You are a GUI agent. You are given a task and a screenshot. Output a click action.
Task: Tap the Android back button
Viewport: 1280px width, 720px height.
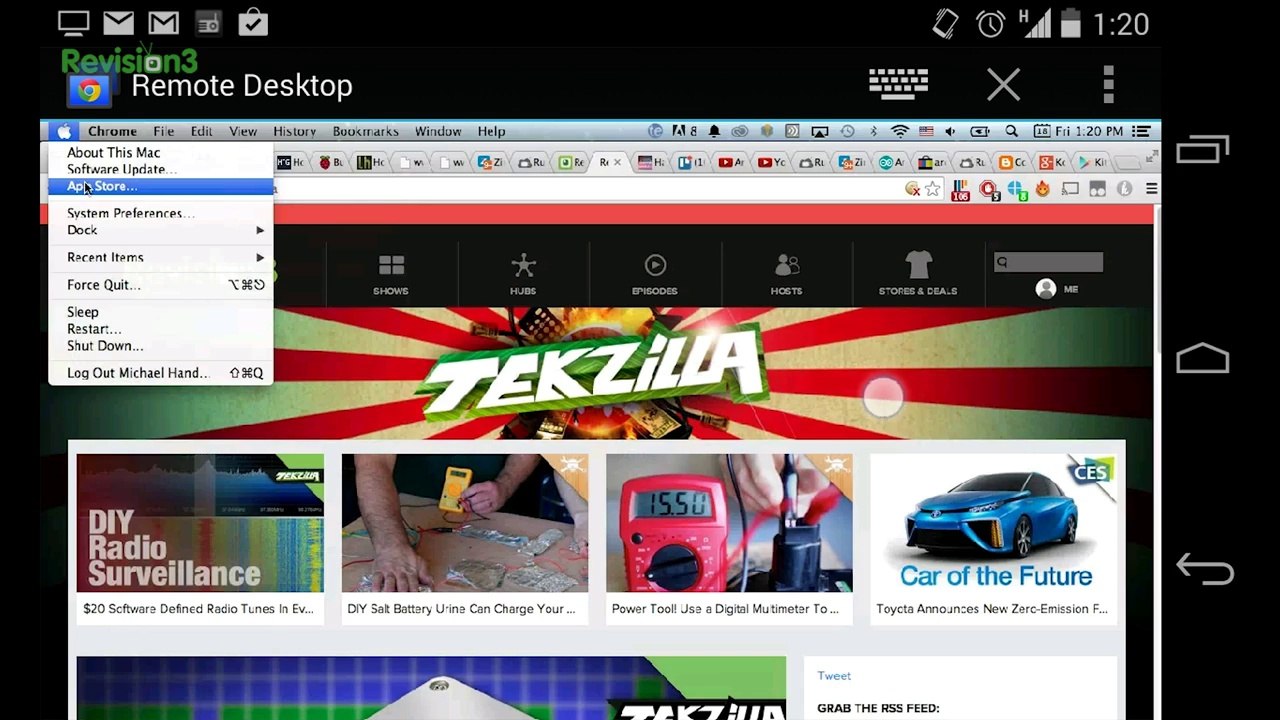pos(1204,569)
